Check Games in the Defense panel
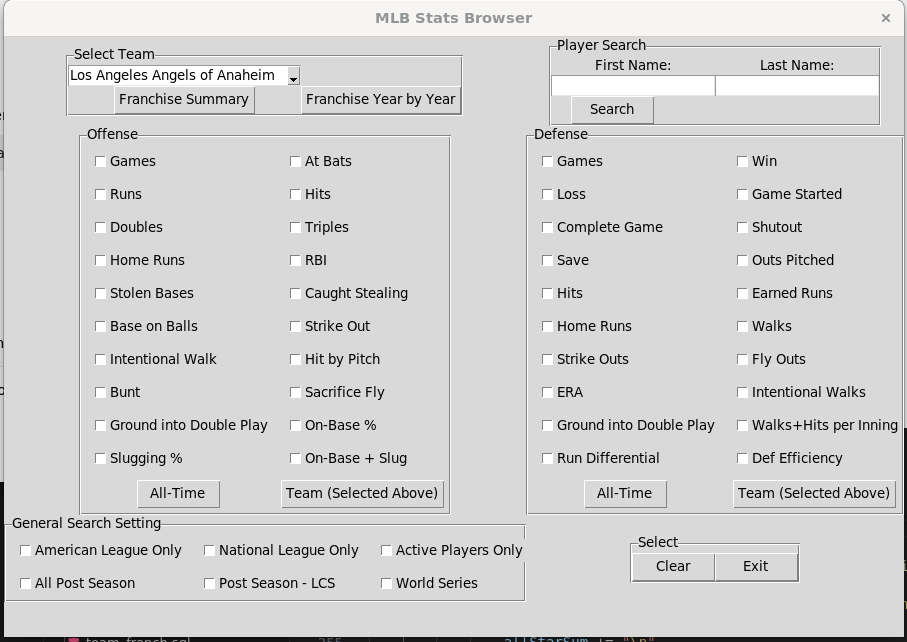 click(x=547, y=161)
